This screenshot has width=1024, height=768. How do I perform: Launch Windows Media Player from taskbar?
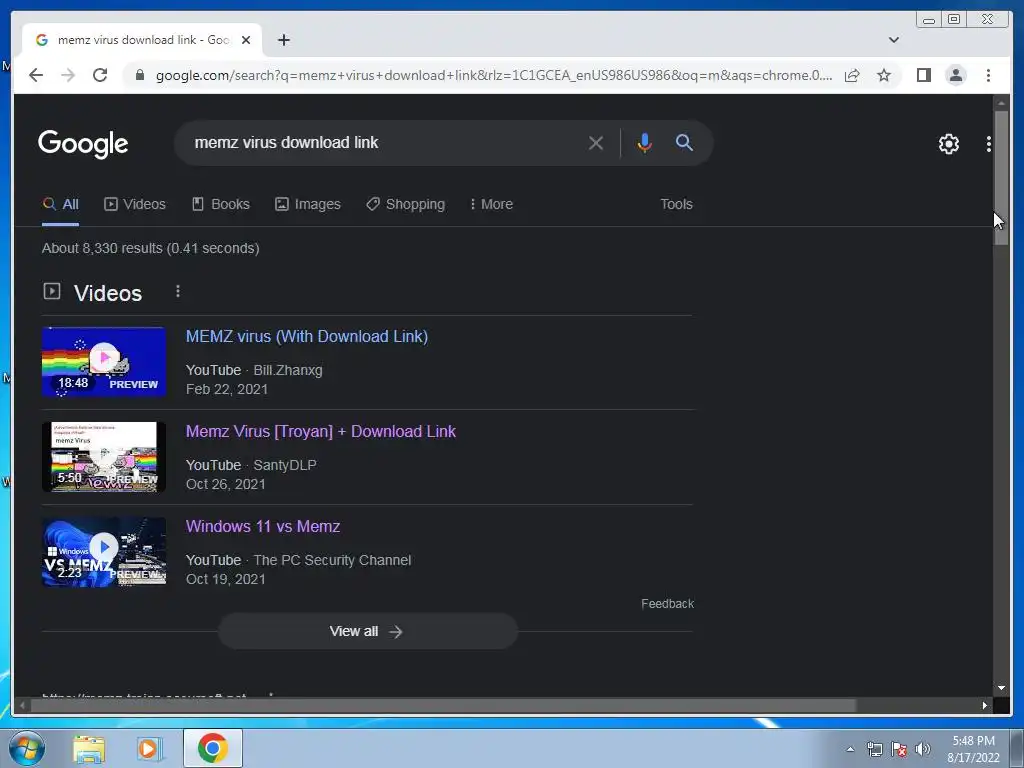click(150, 748)
